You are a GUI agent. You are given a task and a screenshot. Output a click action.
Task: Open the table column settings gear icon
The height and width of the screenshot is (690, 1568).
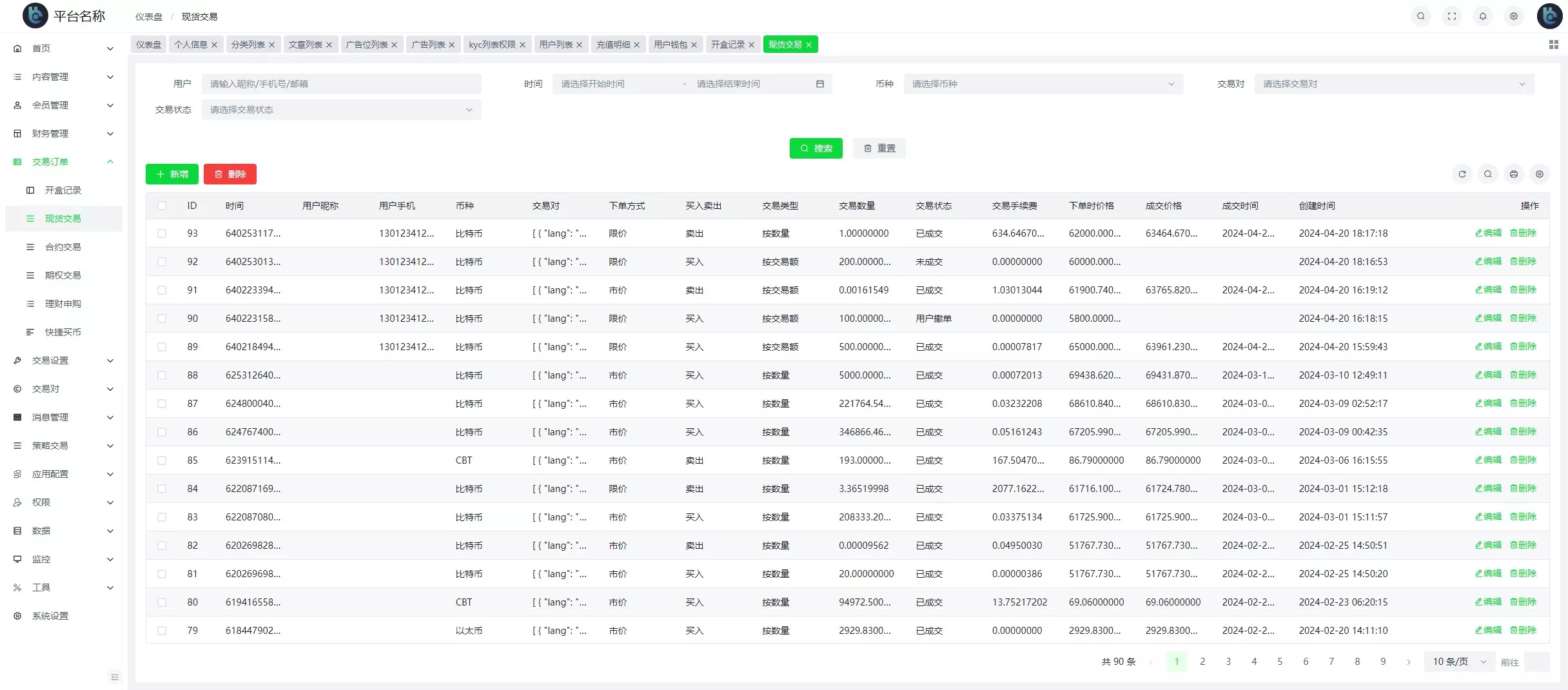tap(1539, 174)
